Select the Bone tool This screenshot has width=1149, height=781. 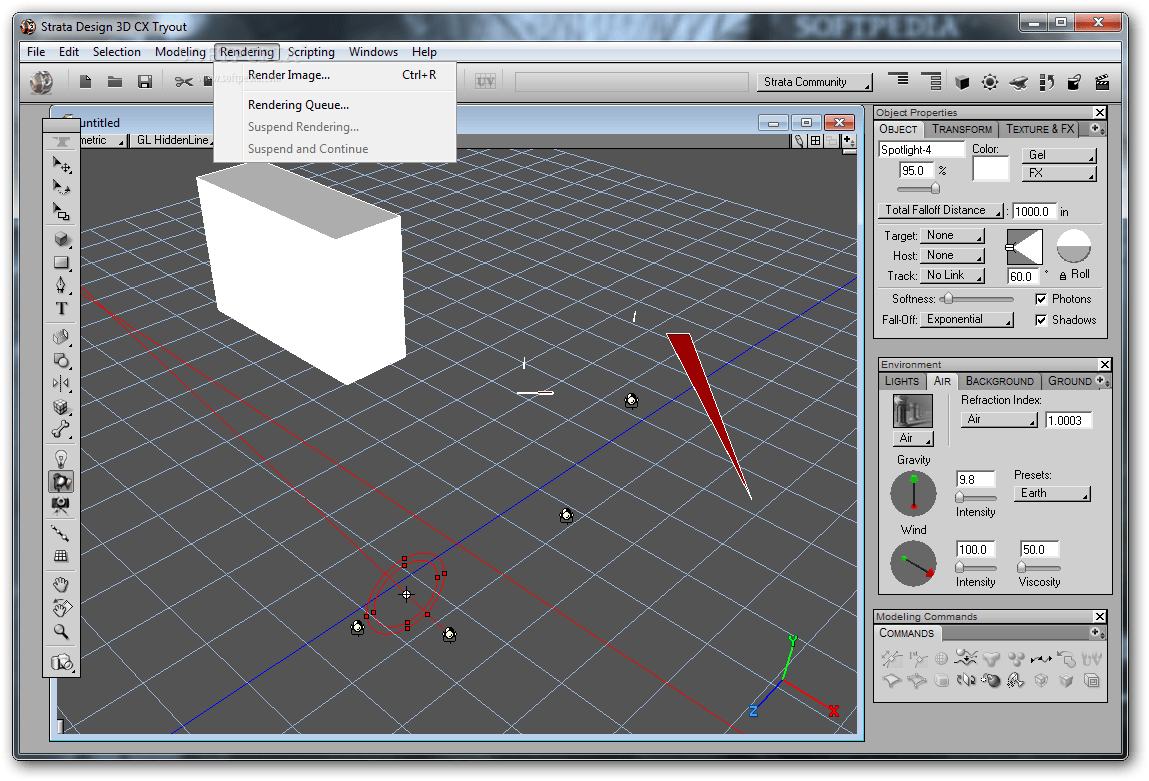point(62,430)
